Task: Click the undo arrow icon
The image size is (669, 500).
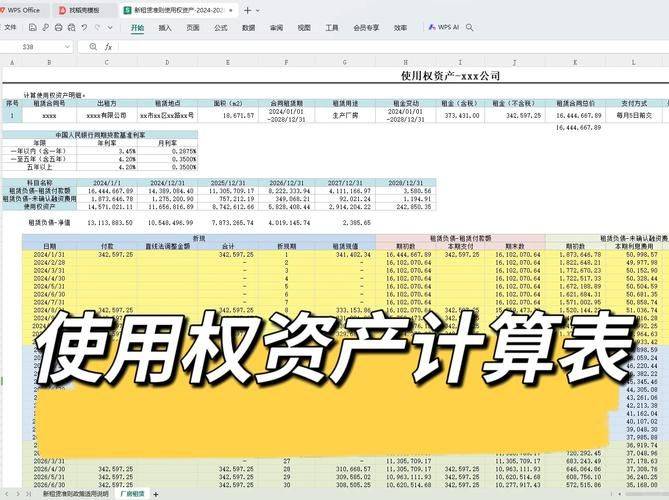Action: [x=84, y=27]
